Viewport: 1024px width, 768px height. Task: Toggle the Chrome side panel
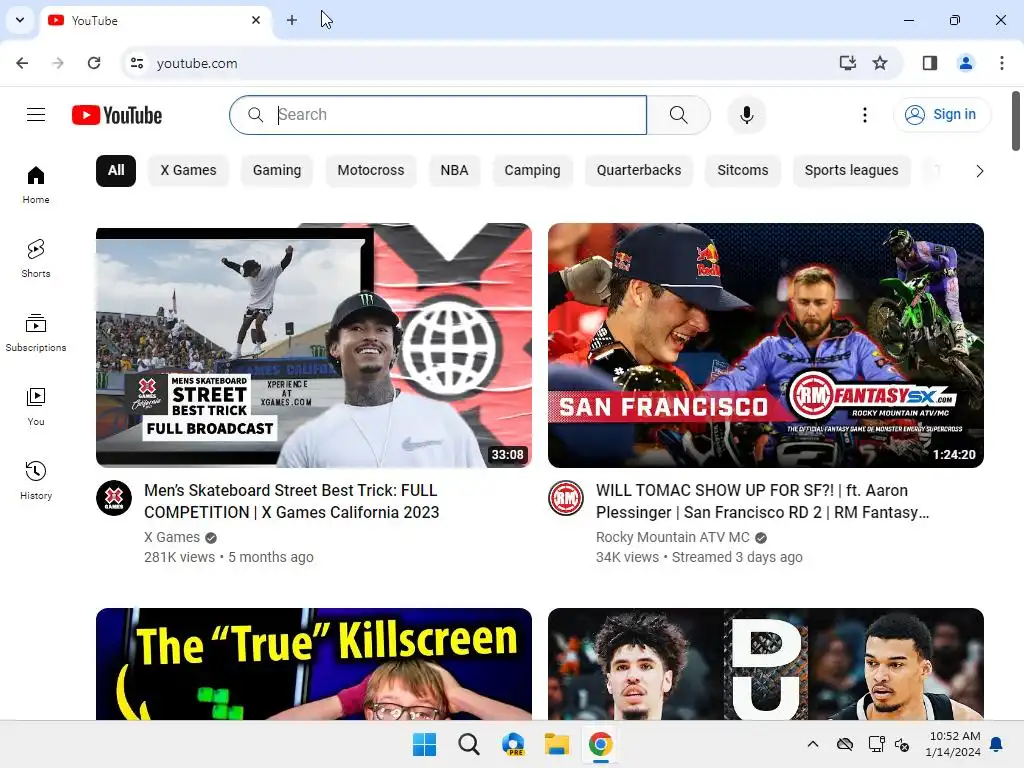tap(930, 63)
